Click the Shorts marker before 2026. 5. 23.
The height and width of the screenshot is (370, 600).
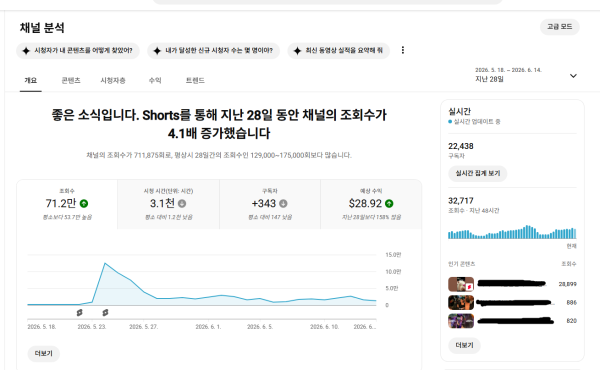tap(80, 313)
